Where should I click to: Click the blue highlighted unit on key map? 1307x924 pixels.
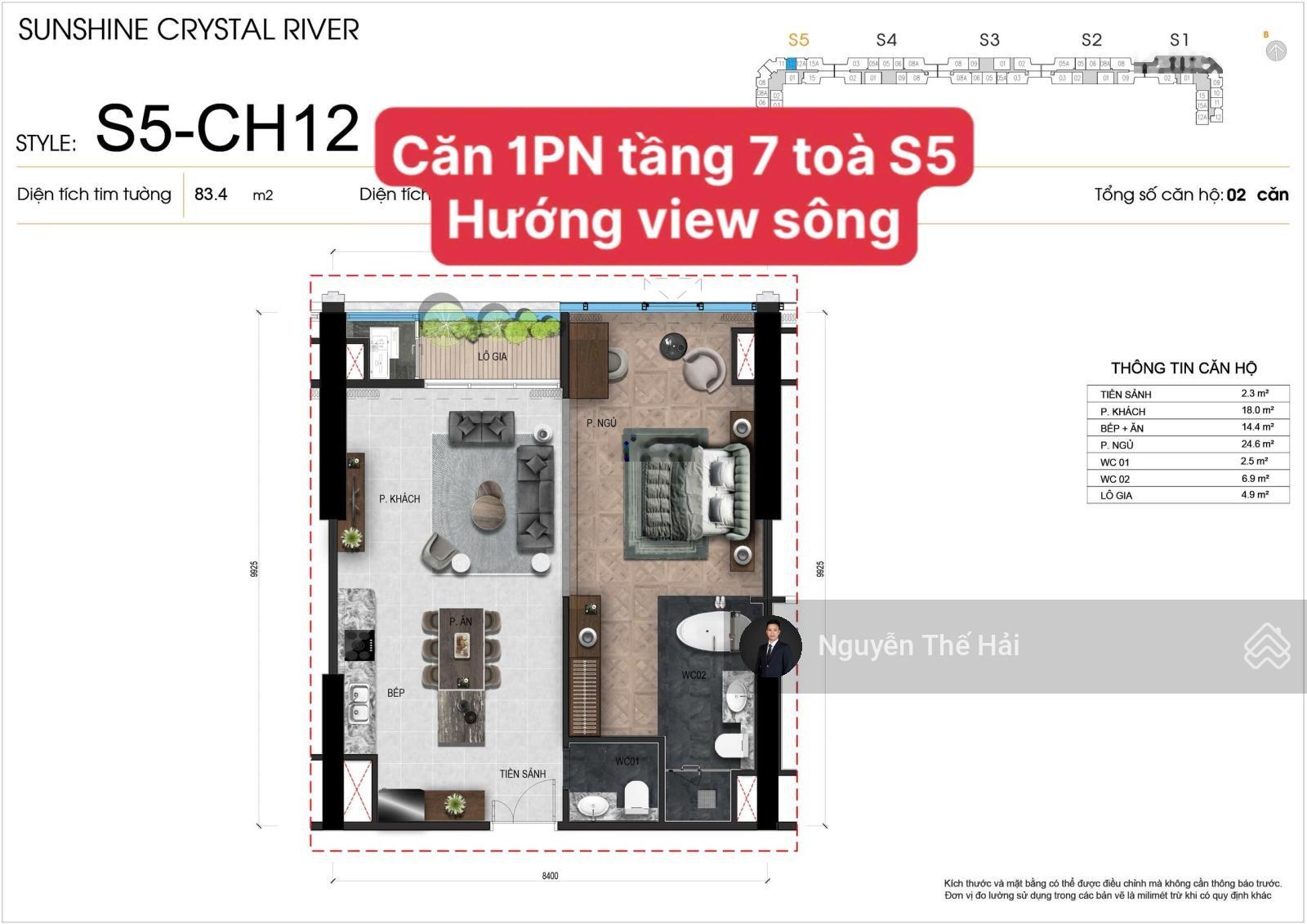(x=791, y=63)
